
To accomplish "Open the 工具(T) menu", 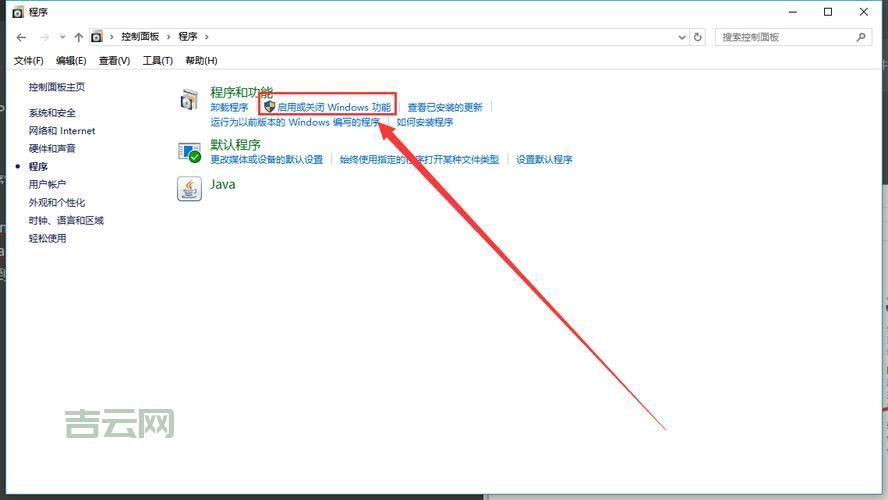I will 157,61.
